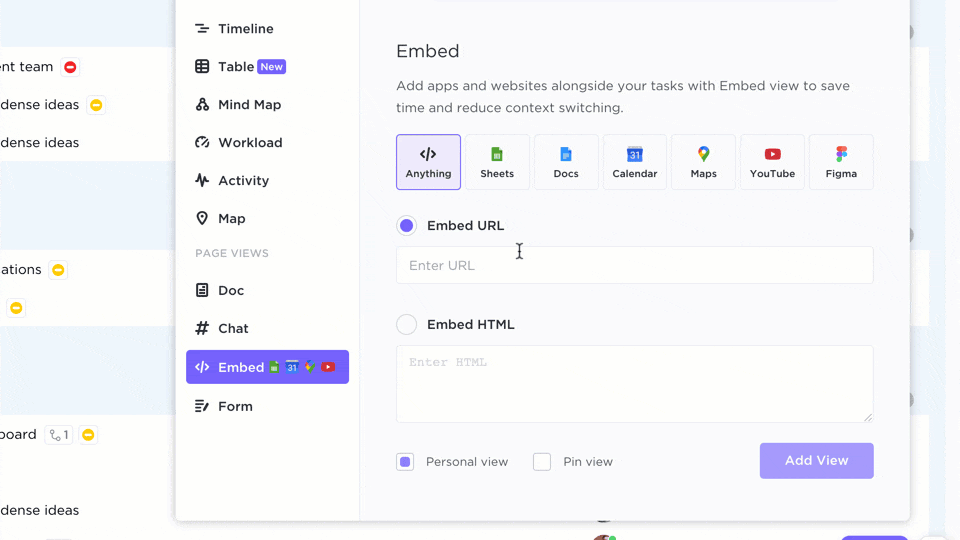Select the Sheets embed icon
This screenshot has width=960, height=540.
point(497,162)
